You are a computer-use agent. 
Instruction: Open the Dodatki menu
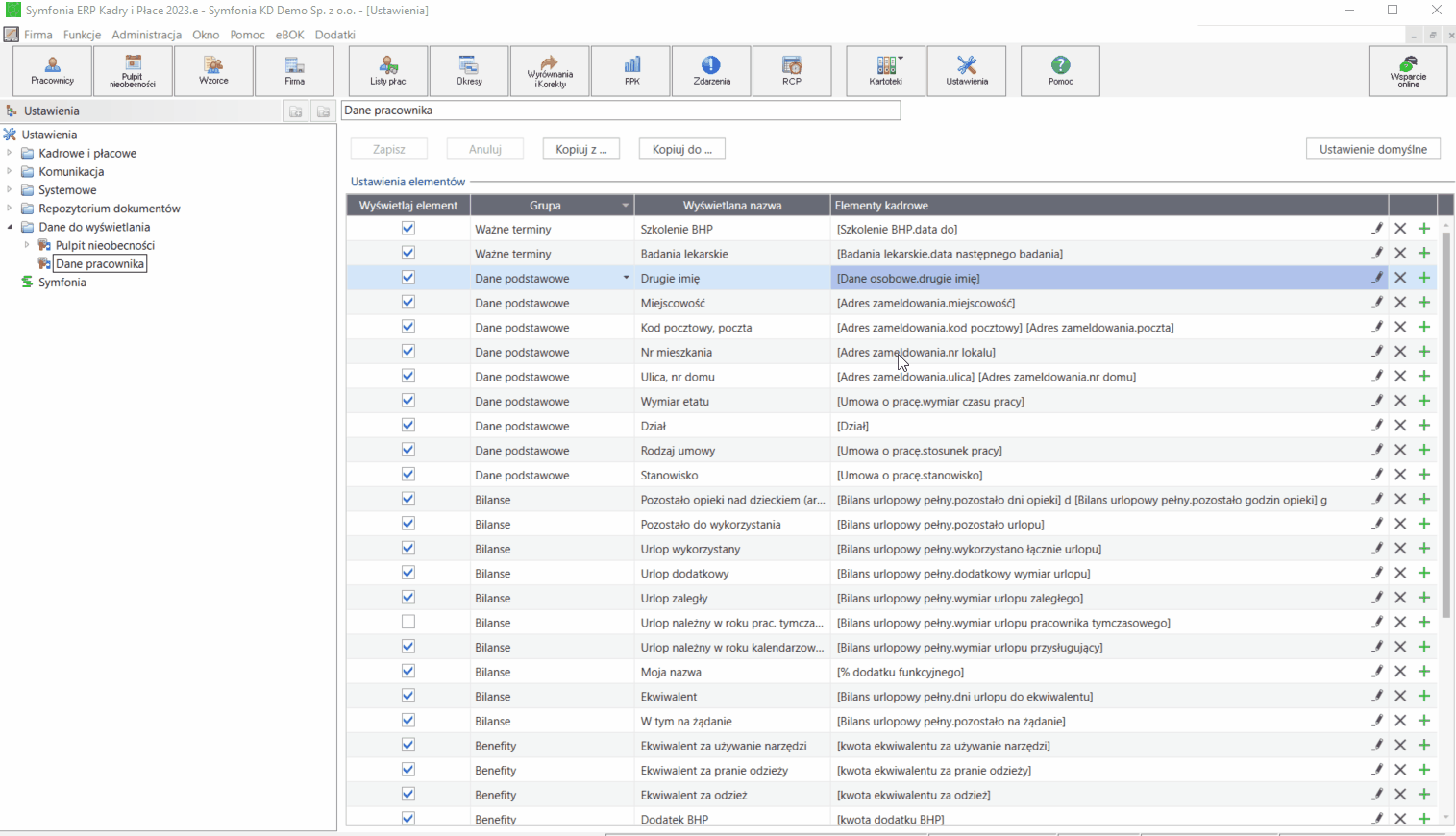click(x=335, y=35)
